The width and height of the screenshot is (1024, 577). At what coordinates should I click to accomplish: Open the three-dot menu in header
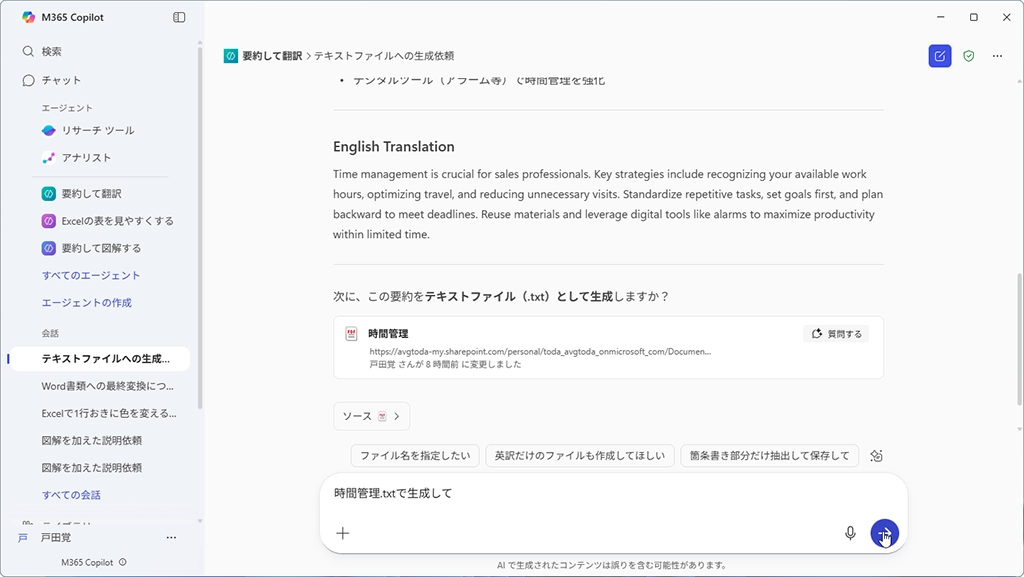(997, 56)
